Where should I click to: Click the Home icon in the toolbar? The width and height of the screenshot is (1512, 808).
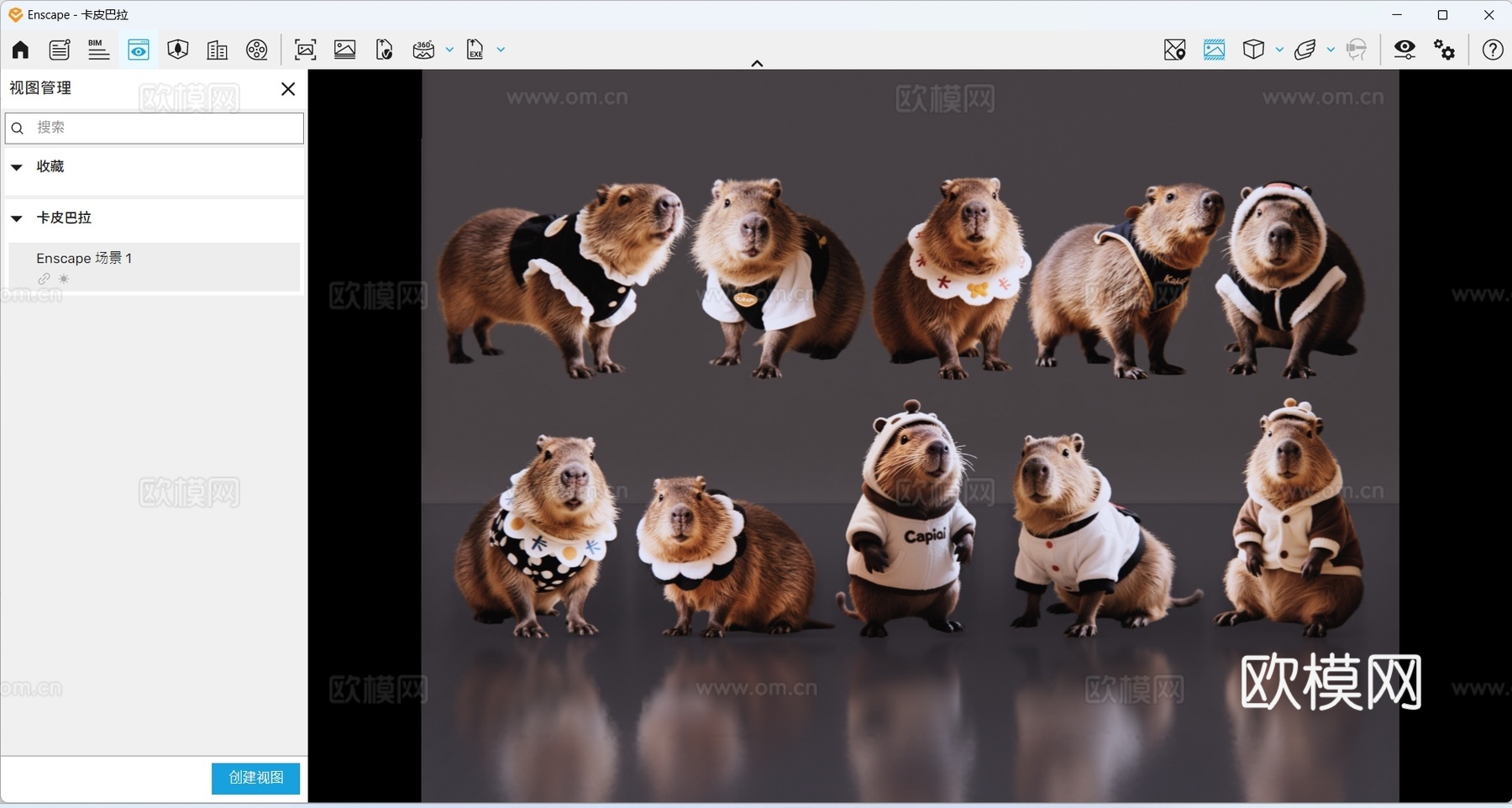click(x=20, y=50)
